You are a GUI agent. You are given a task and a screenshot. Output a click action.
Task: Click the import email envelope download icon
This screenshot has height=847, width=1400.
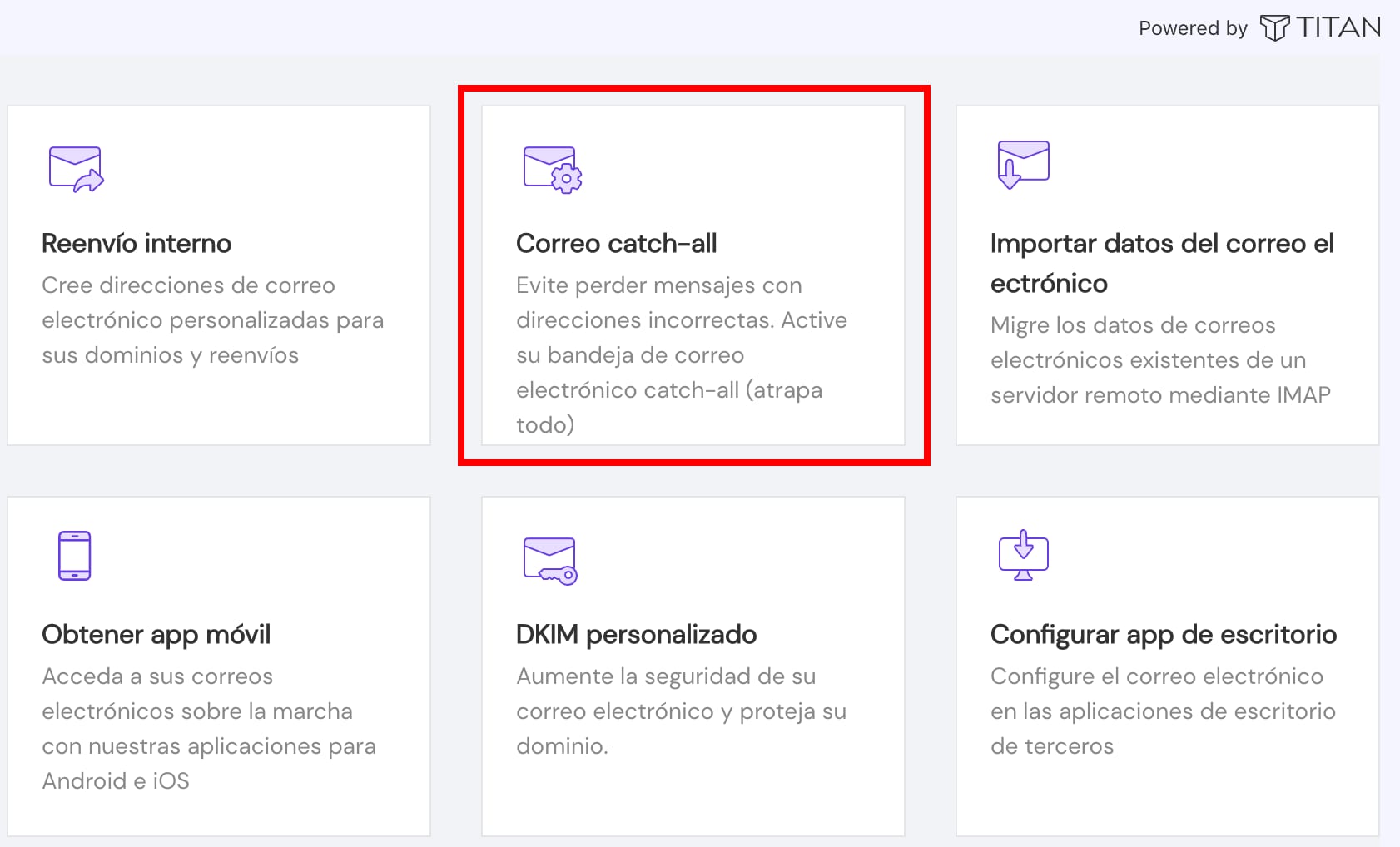[x=1023, y=164]
